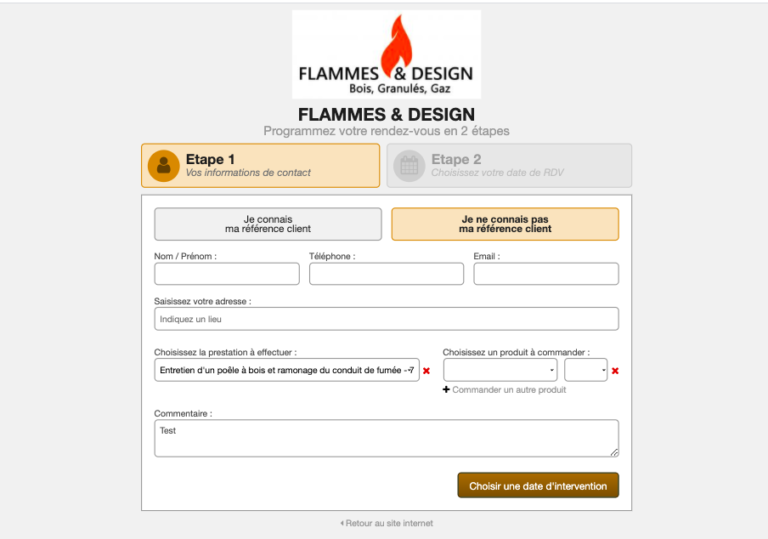Click the Etape 1 person icon
768x539 pixels.
[164, 165]
